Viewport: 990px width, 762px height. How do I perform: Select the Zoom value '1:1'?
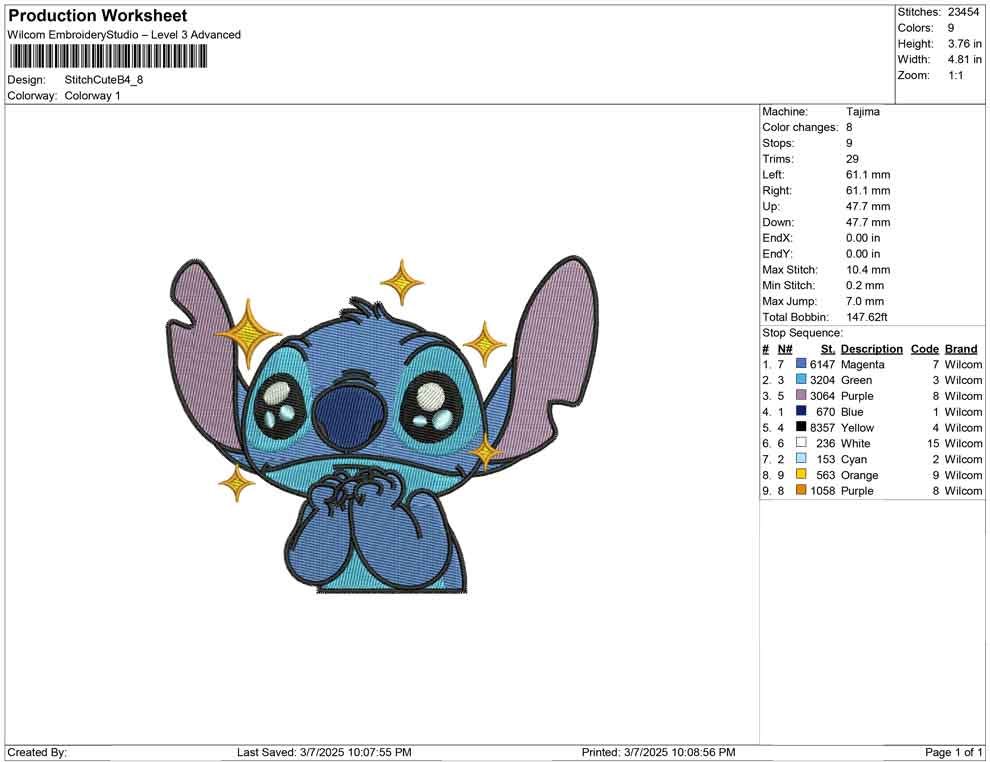coord(956,75)
